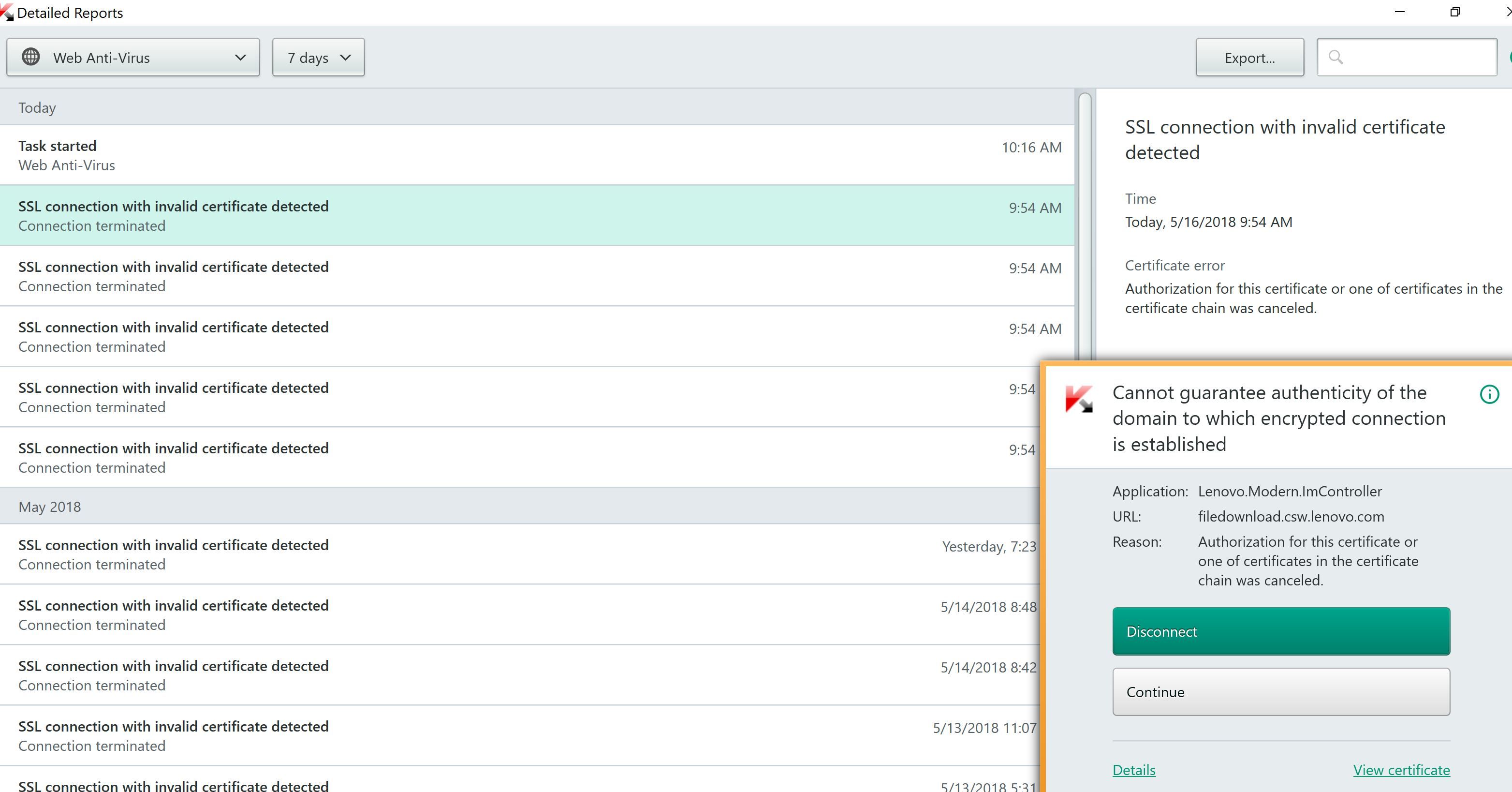Choose Continue in the certificate alert
1512x792 pixels.
click(x=1281, y=691)
